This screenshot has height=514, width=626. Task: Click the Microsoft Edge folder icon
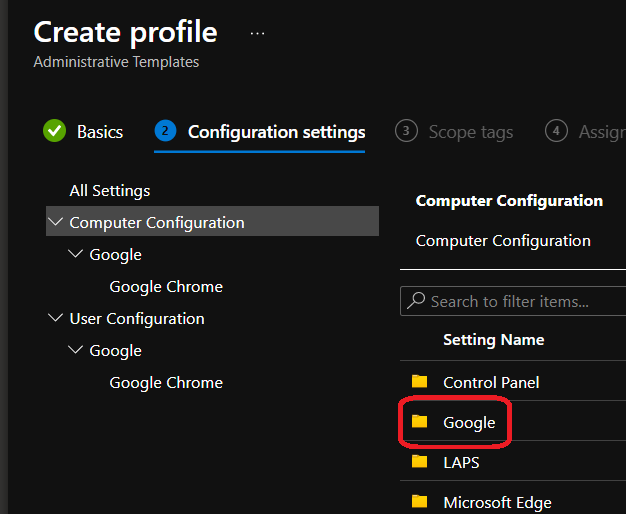point(419,502)
